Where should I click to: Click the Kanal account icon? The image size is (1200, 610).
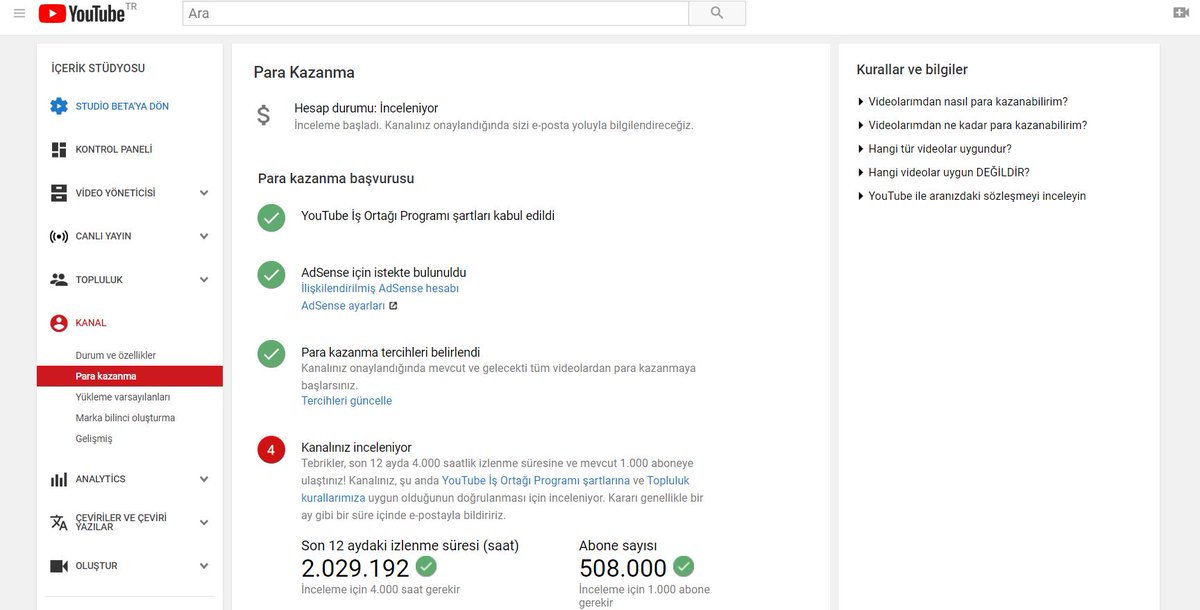tap(59, 323)
